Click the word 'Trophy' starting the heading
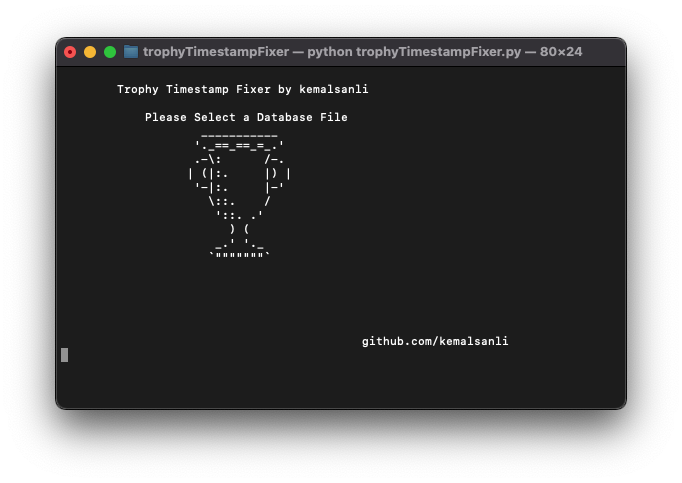This screenshot has width=682, height=483. [x=138, y=90]
